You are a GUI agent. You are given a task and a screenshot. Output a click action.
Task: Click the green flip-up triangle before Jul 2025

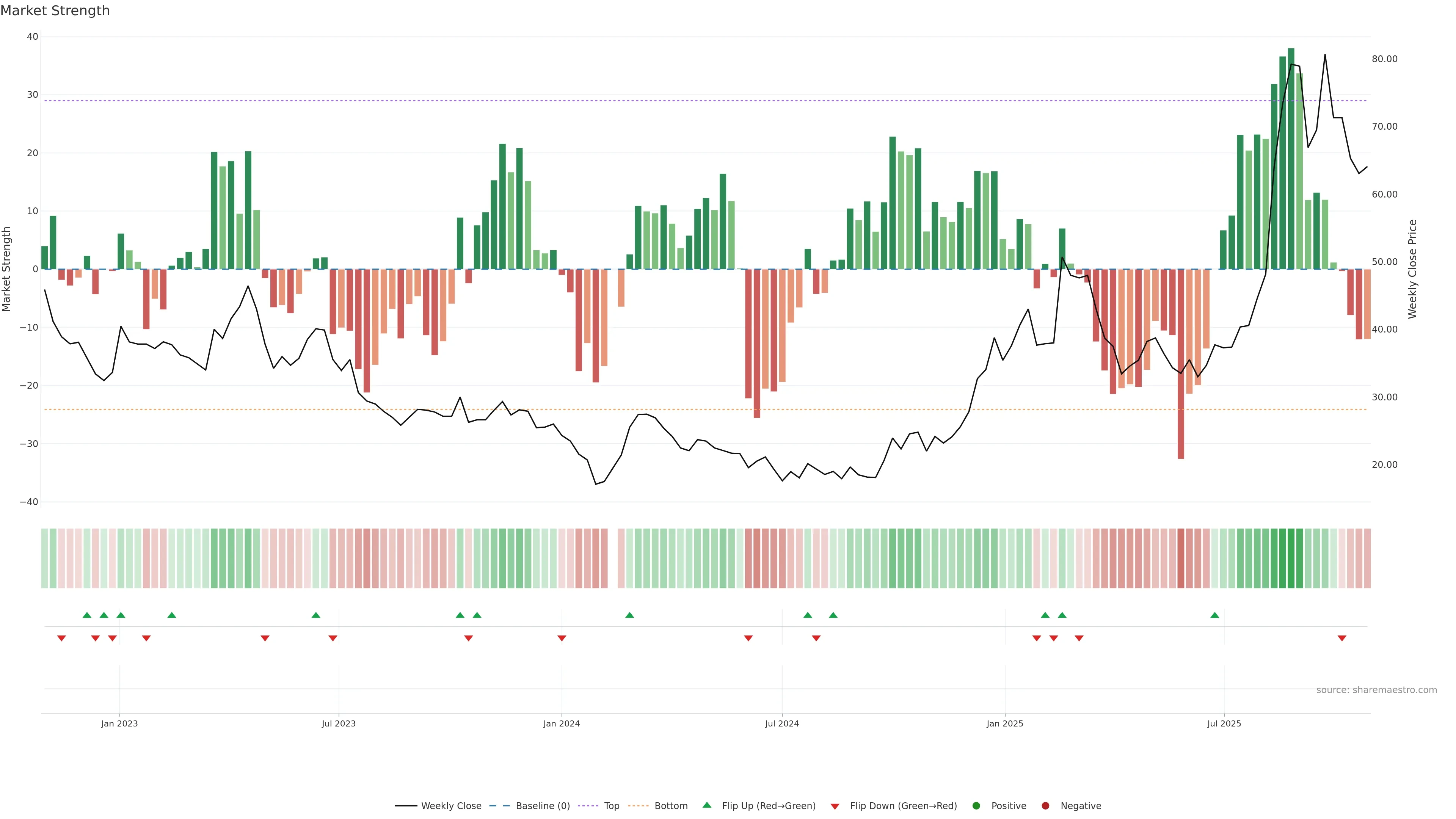coord(1214,615)
